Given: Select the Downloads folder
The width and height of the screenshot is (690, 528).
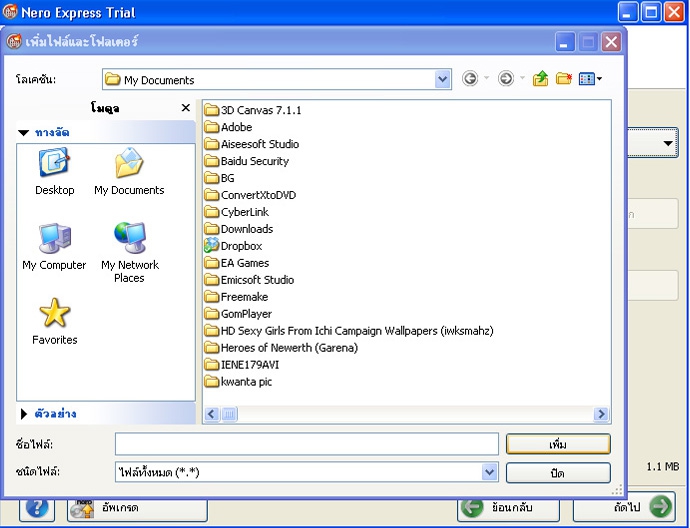Looking at the screenshot, I should pyautogui.click(x=239, y=229).
